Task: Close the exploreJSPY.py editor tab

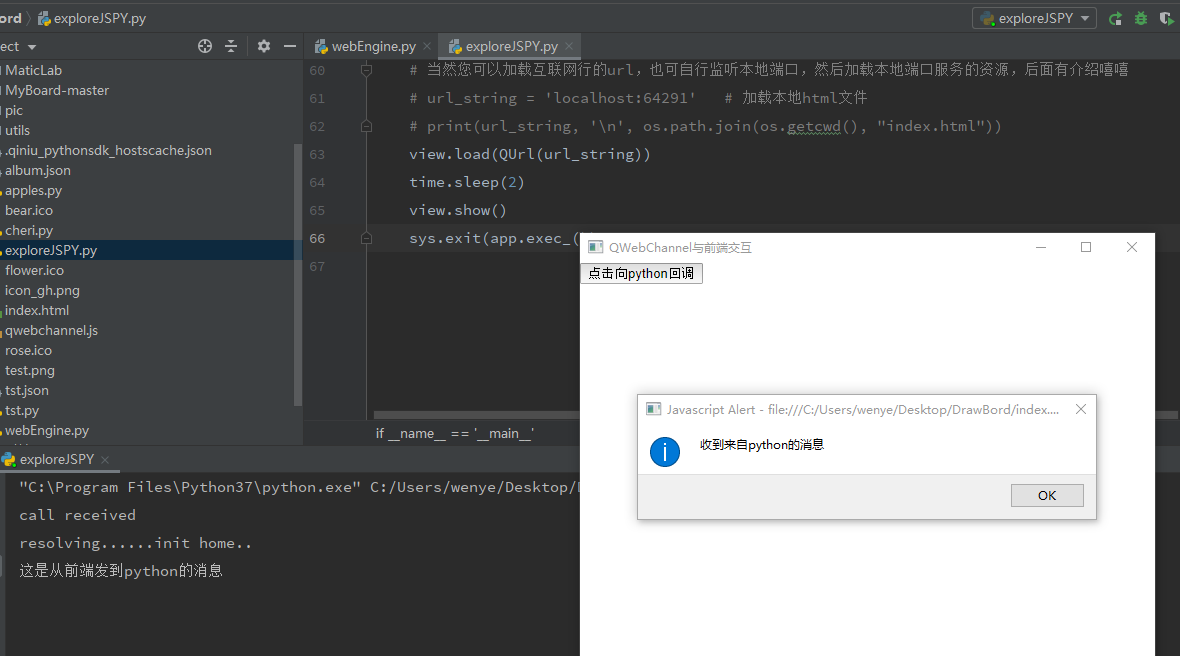Action: [569, 46]
